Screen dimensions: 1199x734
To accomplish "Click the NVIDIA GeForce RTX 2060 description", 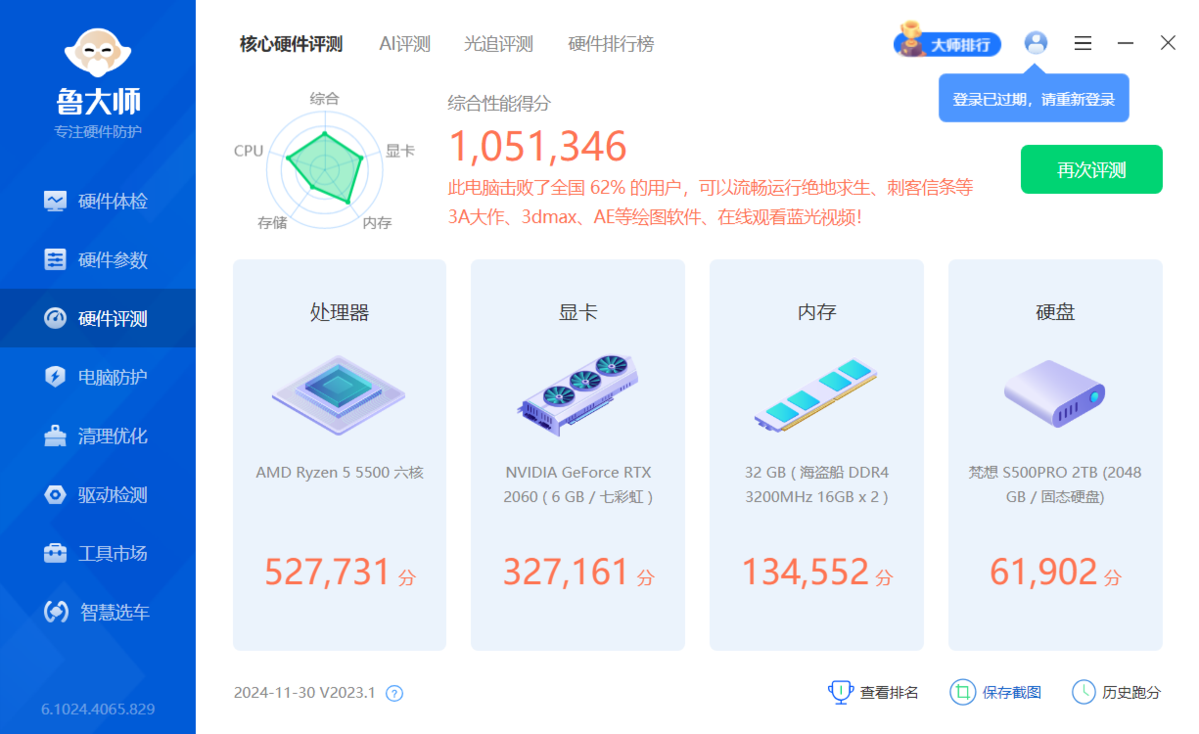I will (x=578, y=485).
